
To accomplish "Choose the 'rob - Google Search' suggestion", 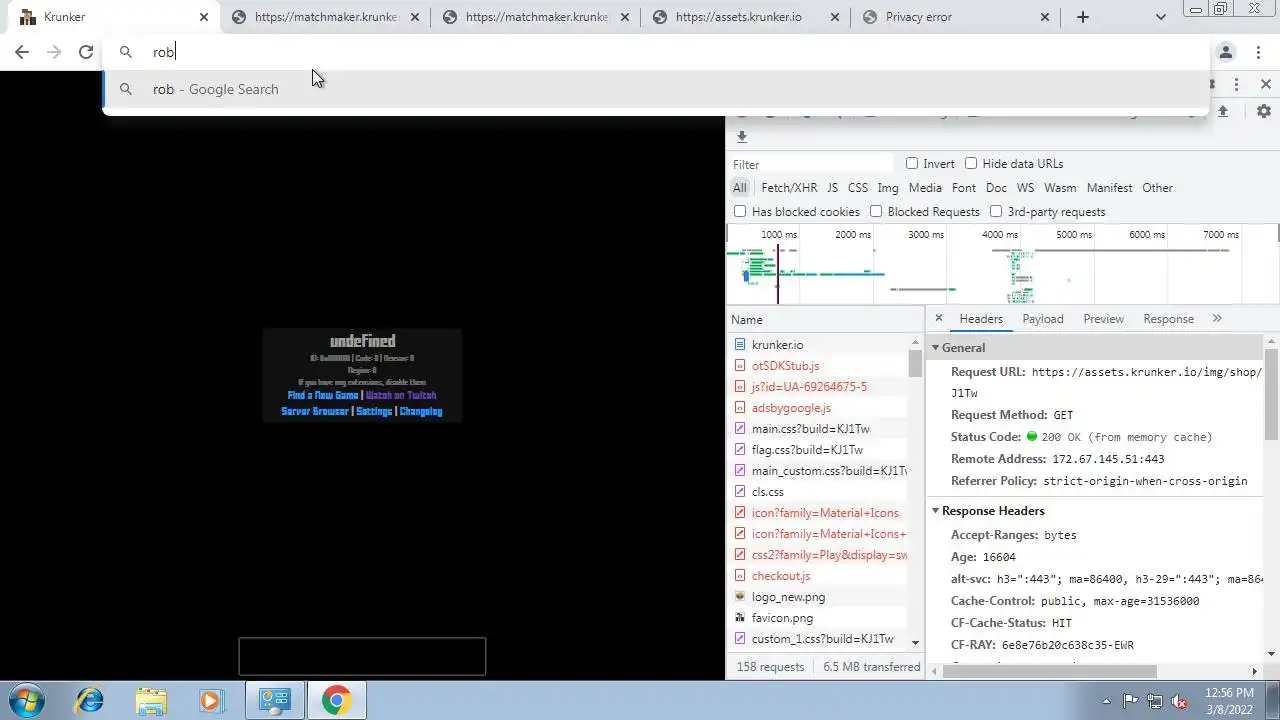I will 655,89.
